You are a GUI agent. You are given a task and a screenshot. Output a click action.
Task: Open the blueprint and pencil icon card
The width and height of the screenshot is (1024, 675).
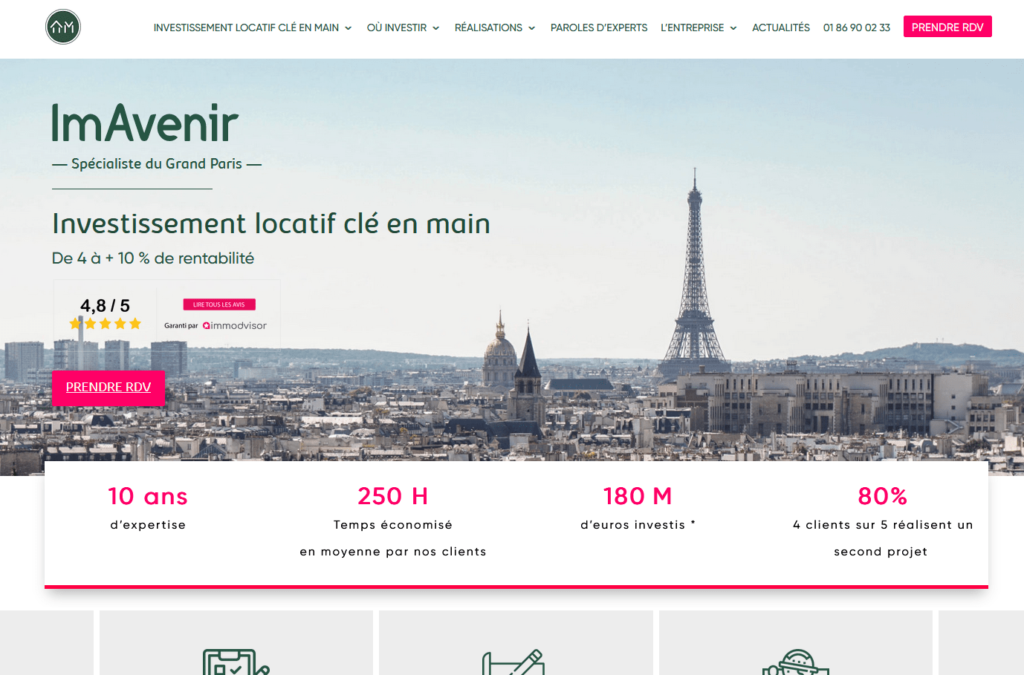coord(516,643)
